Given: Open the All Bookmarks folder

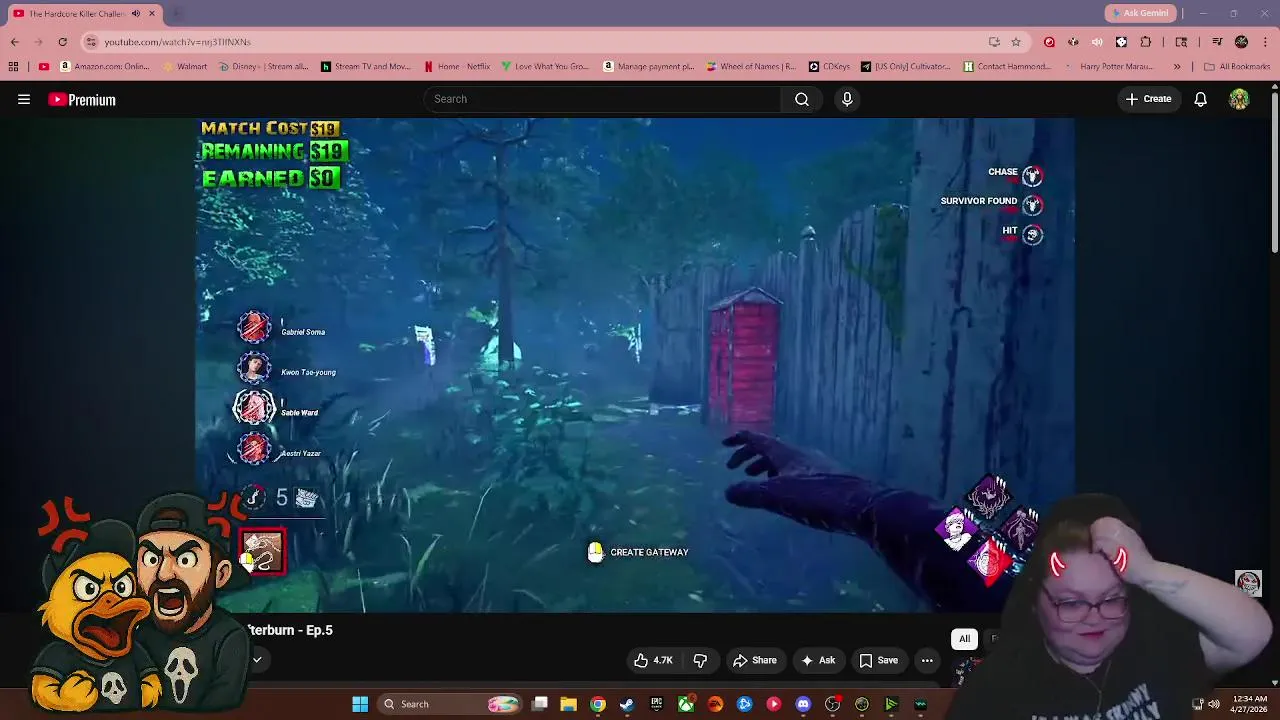Looking at the screenshot, I should (1237, 67).
